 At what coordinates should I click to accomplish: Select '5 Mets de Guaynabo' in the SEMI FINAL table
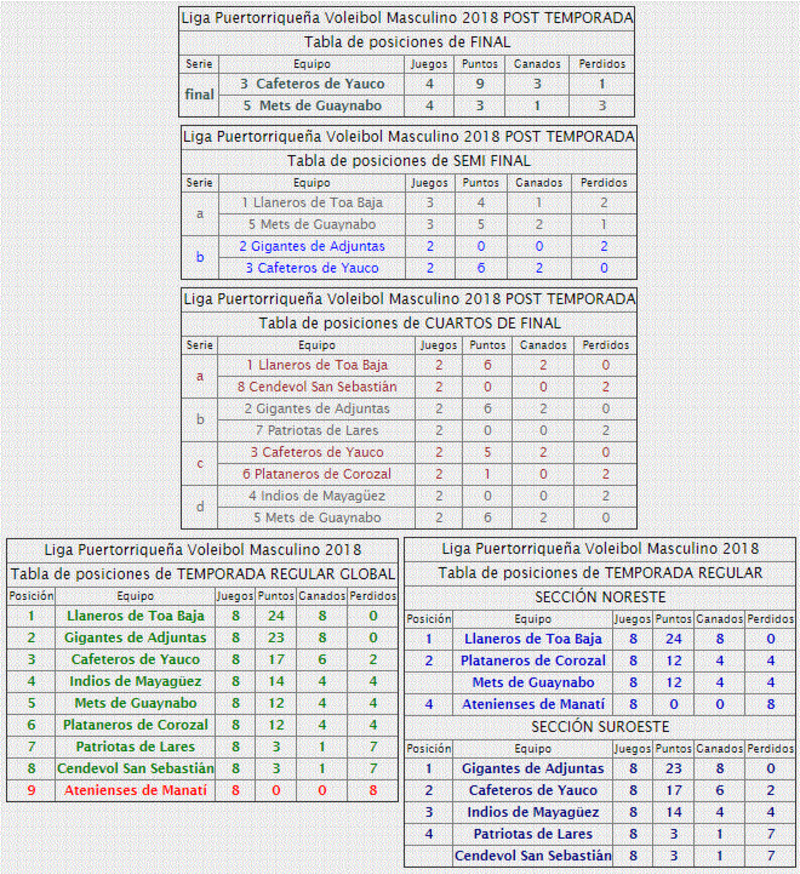pos(312,224)
